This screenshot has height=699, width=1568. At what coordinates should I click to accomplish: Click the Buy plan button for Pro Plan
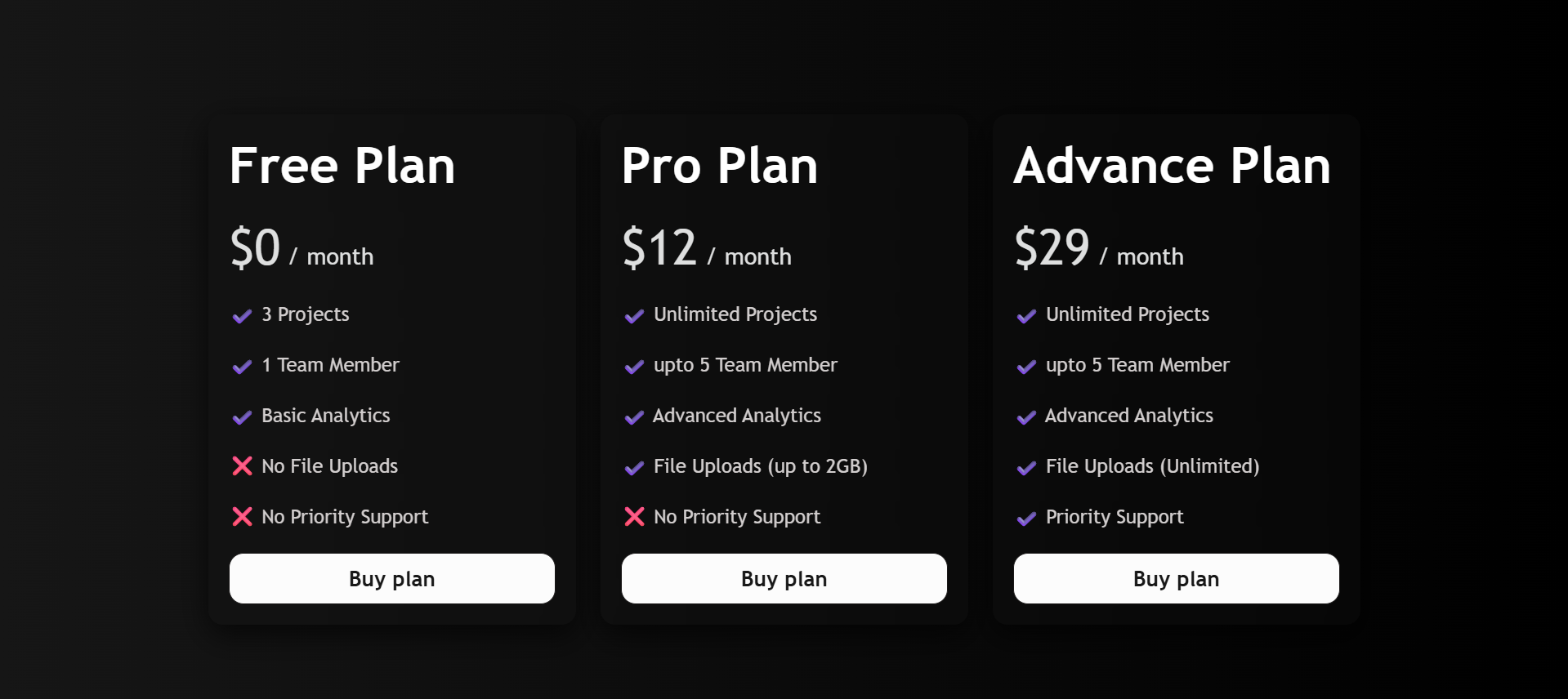click(x=784, y=578)
